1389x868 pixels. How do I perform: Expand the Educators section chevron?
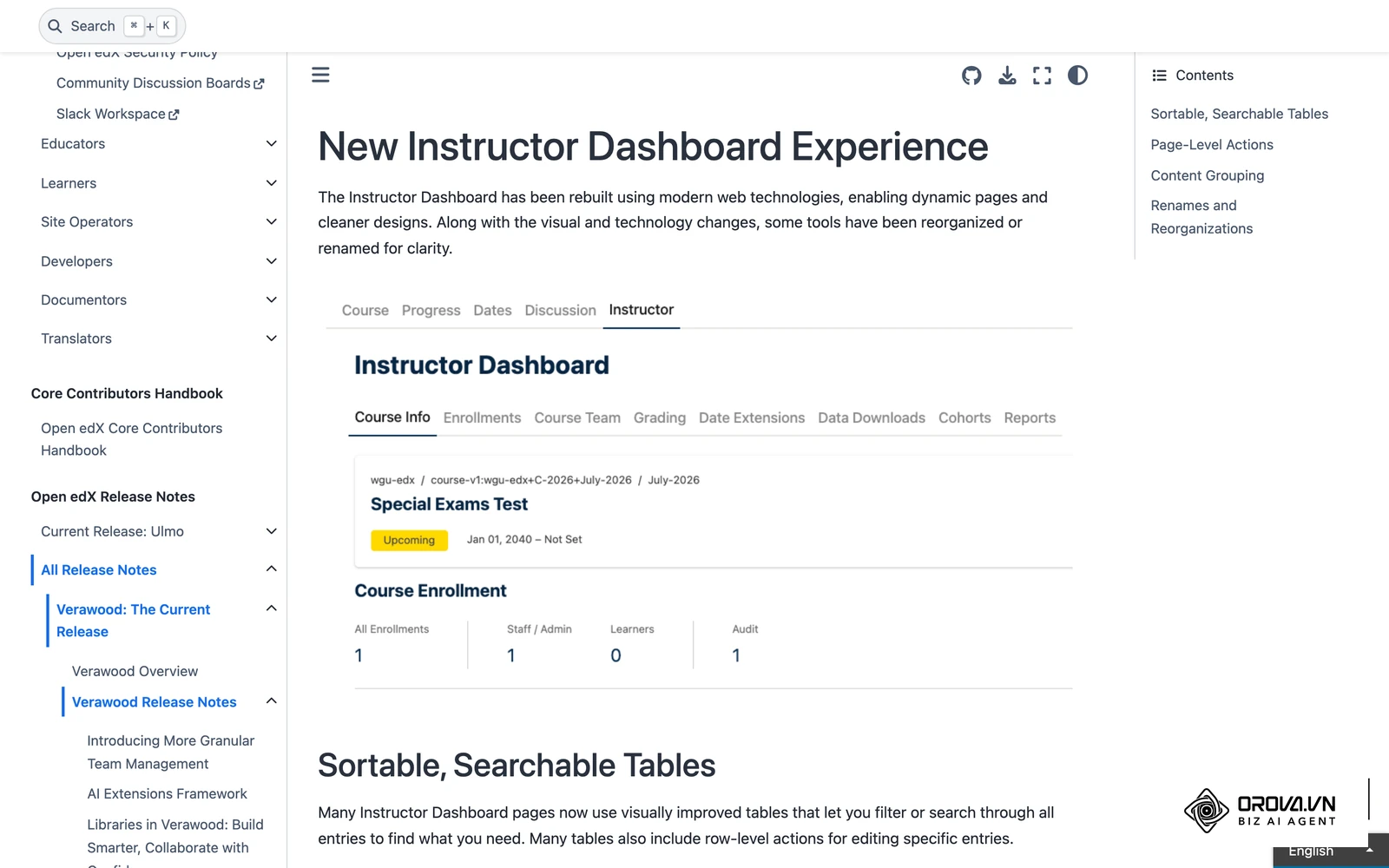pos(272,144)
